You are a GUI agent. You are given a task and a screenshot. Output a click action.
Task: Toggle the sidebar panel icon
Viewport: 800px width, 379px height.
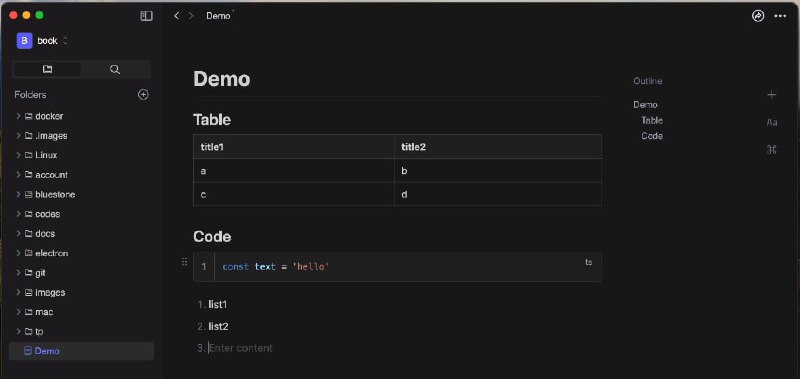tap(146, 16)
